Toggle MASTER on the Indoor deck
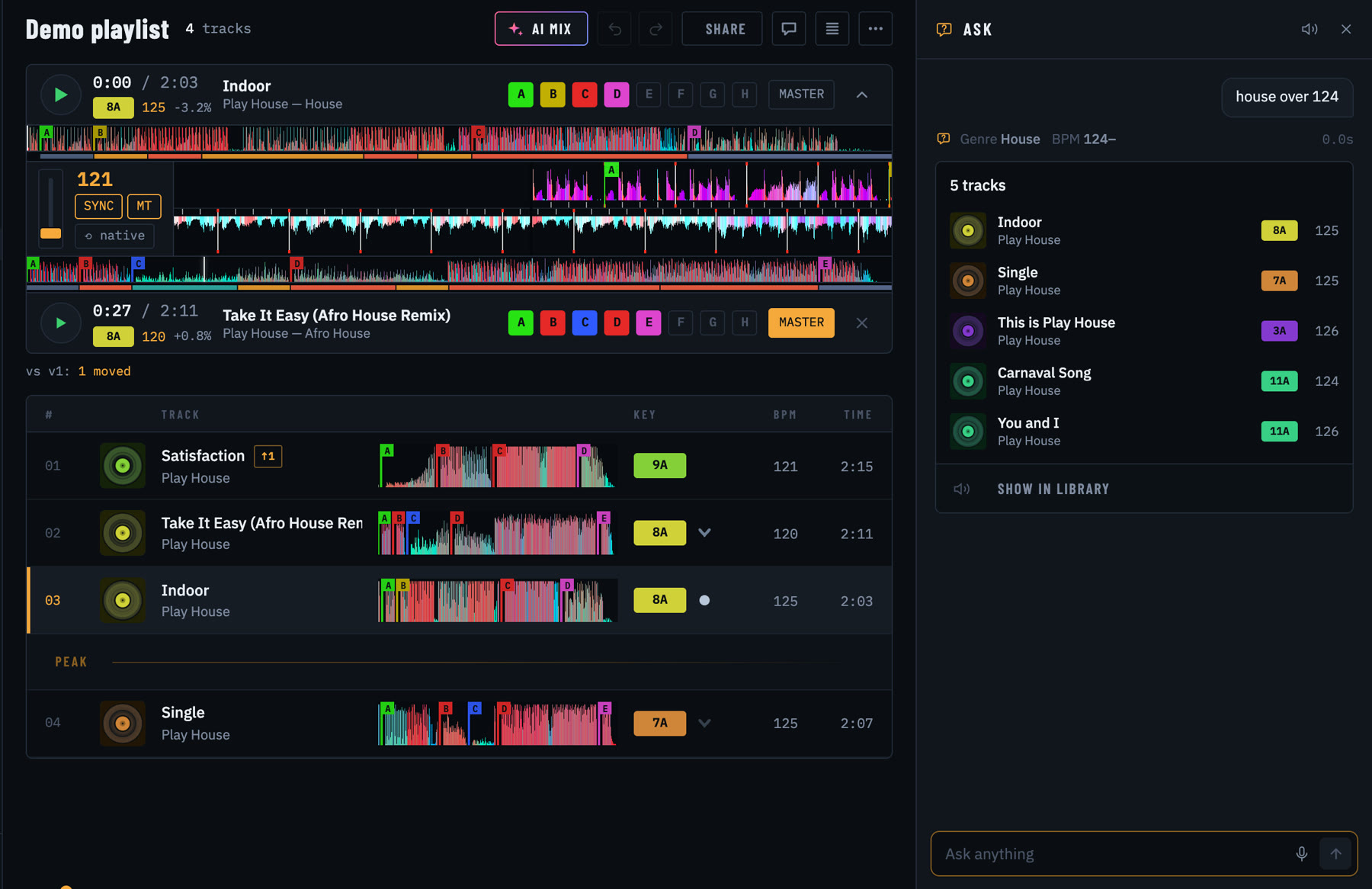The height and width of the screenshot is (889, 1372). tap(801, 95)
